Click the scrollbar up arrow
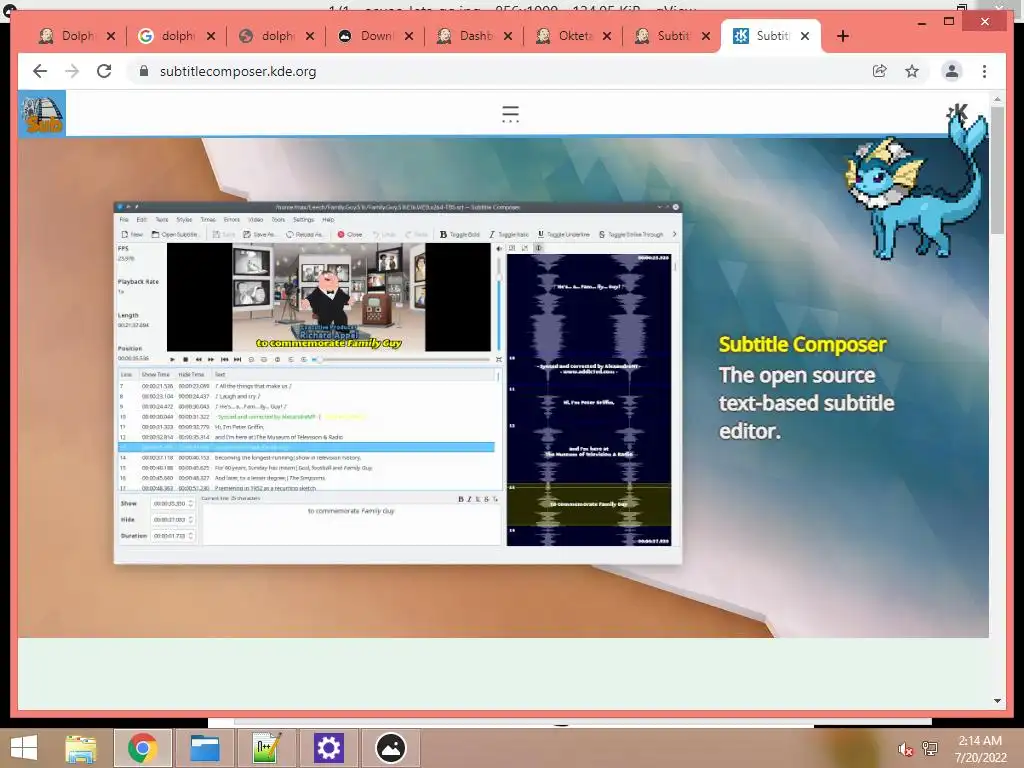This screenshot has height=768, width=1024. point(997,99)
